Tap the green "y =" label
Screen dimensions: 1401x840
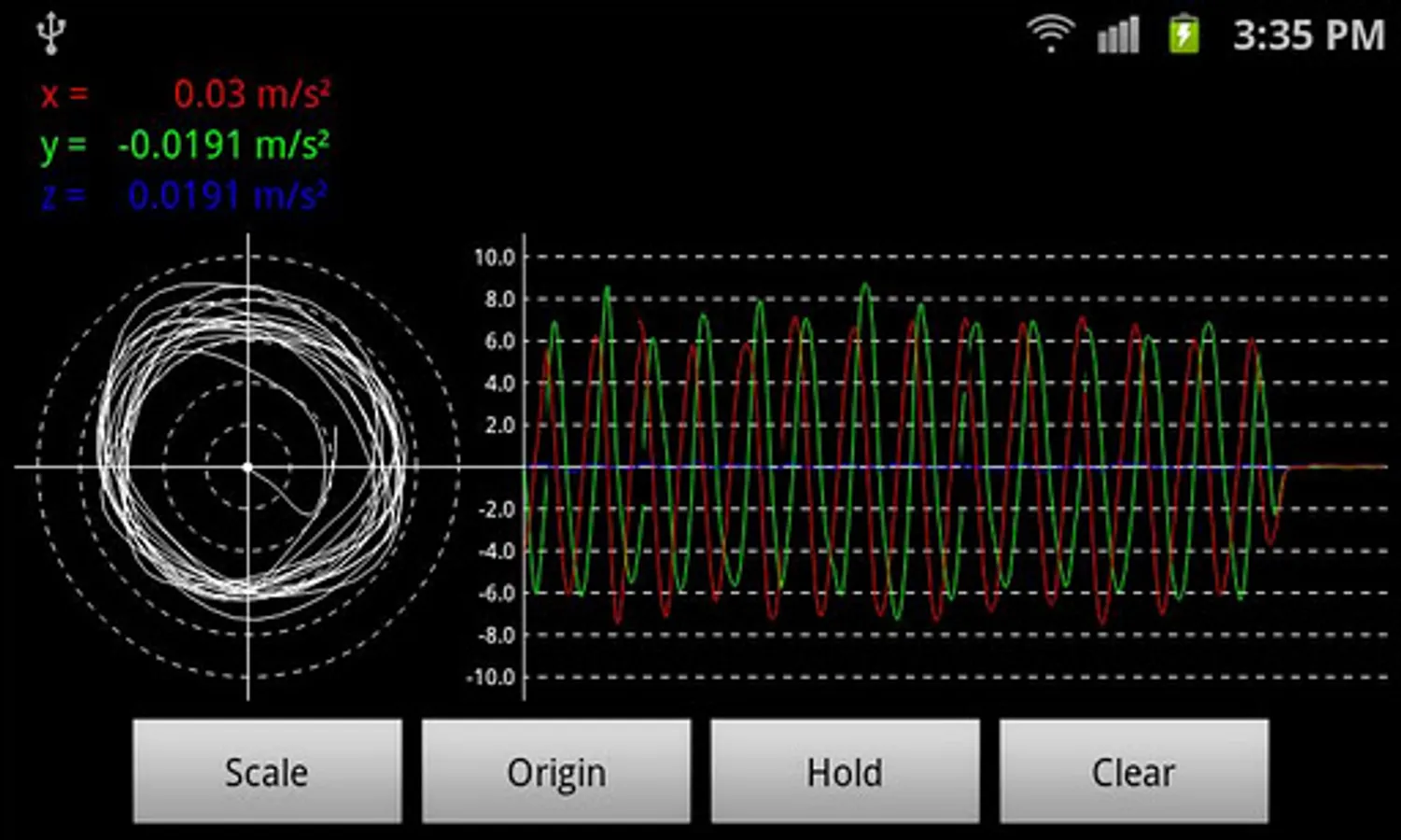[x=63, y=147]
